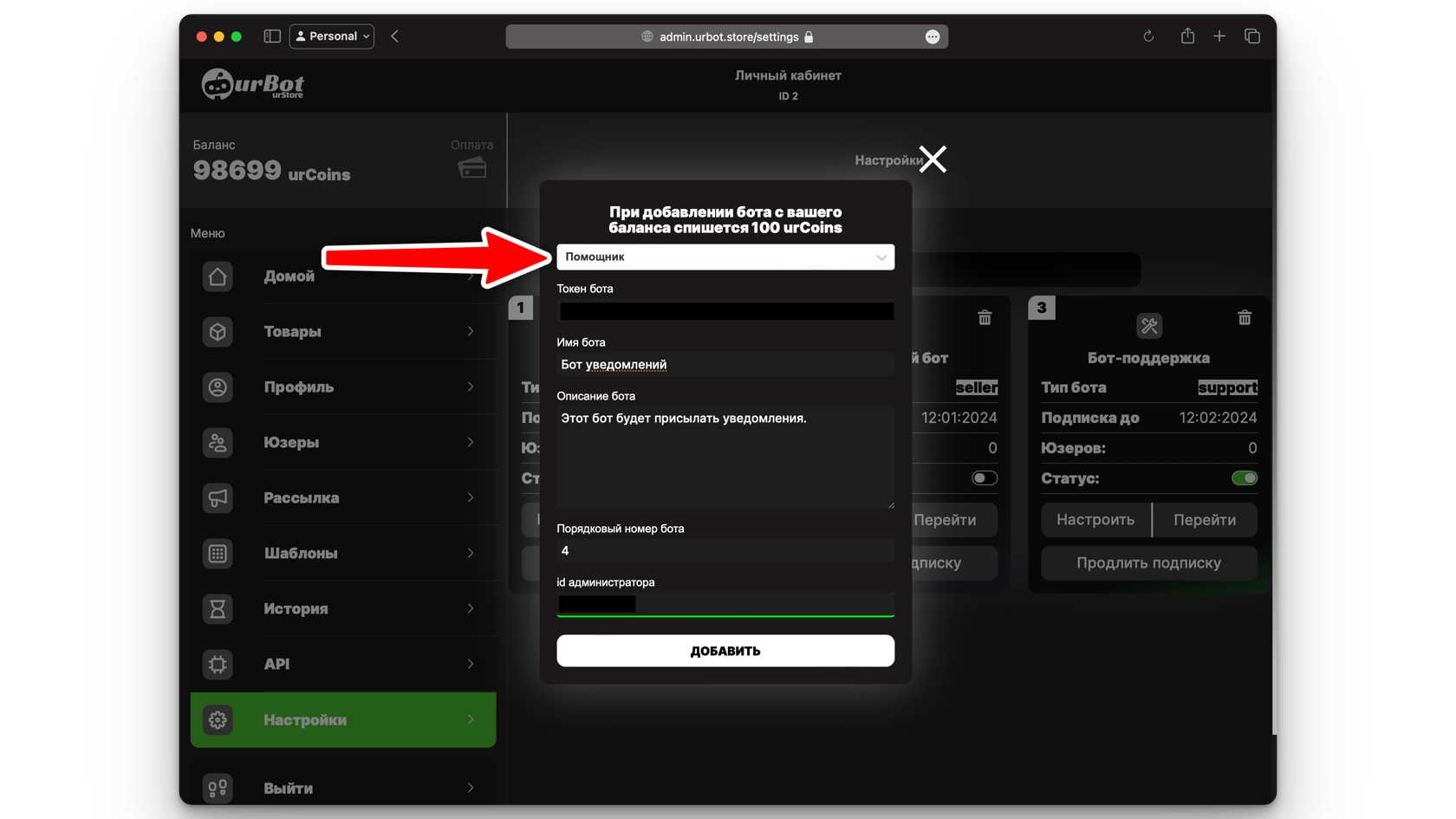Click the wrench icon on Бот-поддержка card
This screenshot has width=1456, height=819.
1149,325
